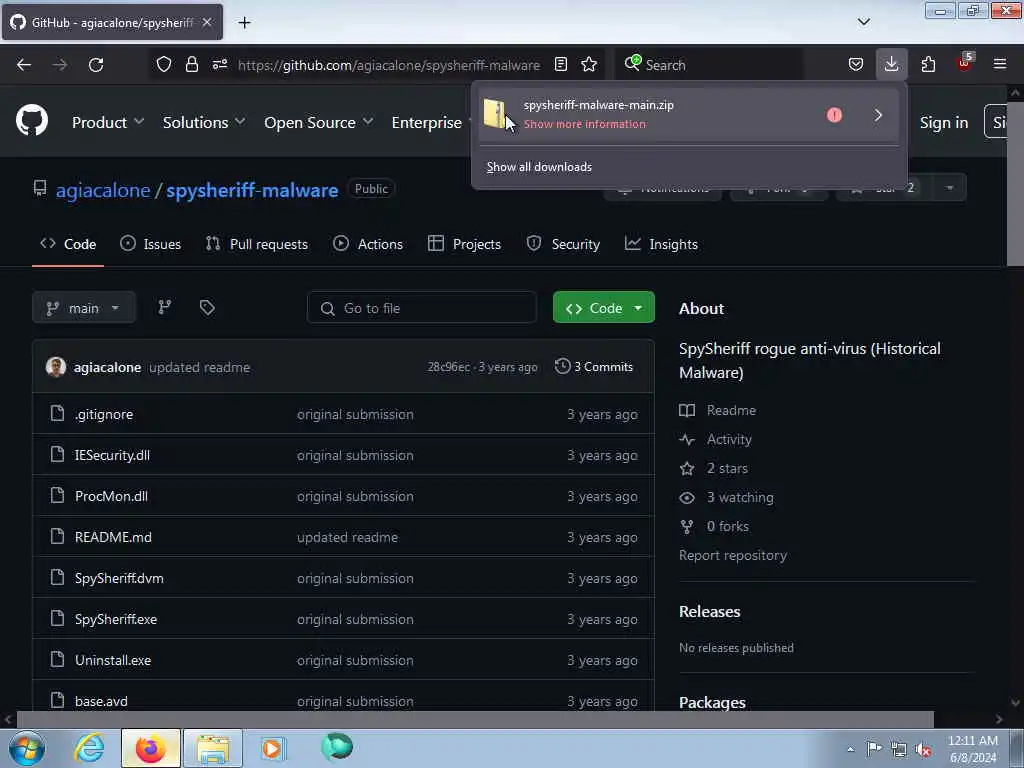
Task: Open the SpySheriff.exe file
Action: tap(116, 619)
